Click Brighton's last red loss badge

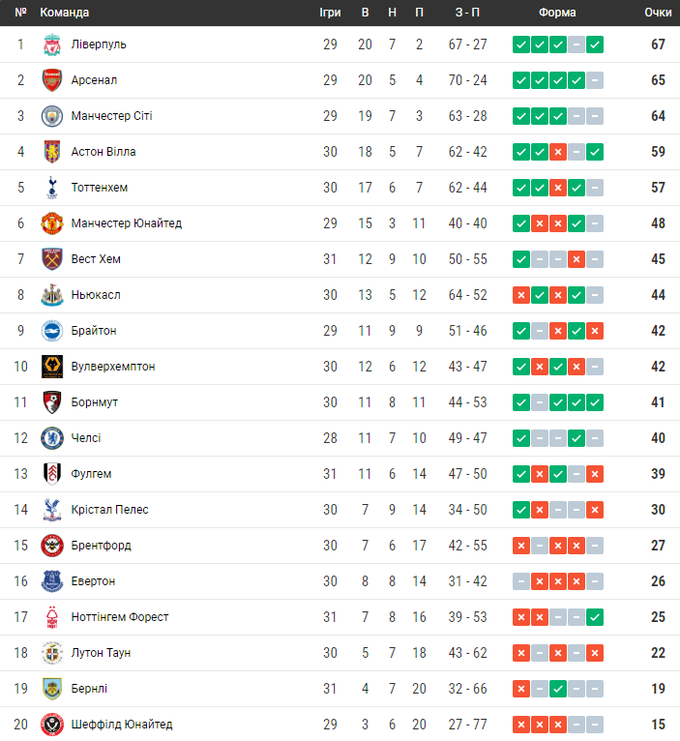pyautogui.click(x=595, y=330)
